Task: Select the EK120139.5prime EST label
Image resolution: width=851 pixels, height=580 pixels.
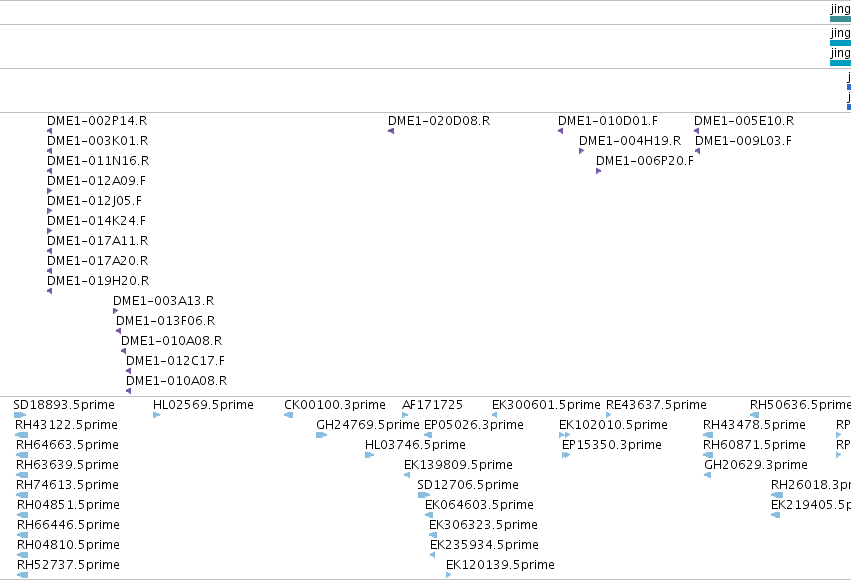Action: tap(500, 565)
